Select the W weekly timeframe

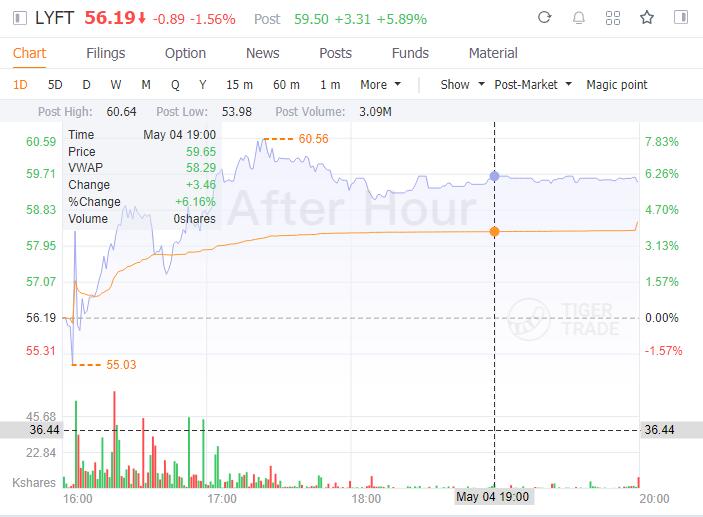pos(116,85)
